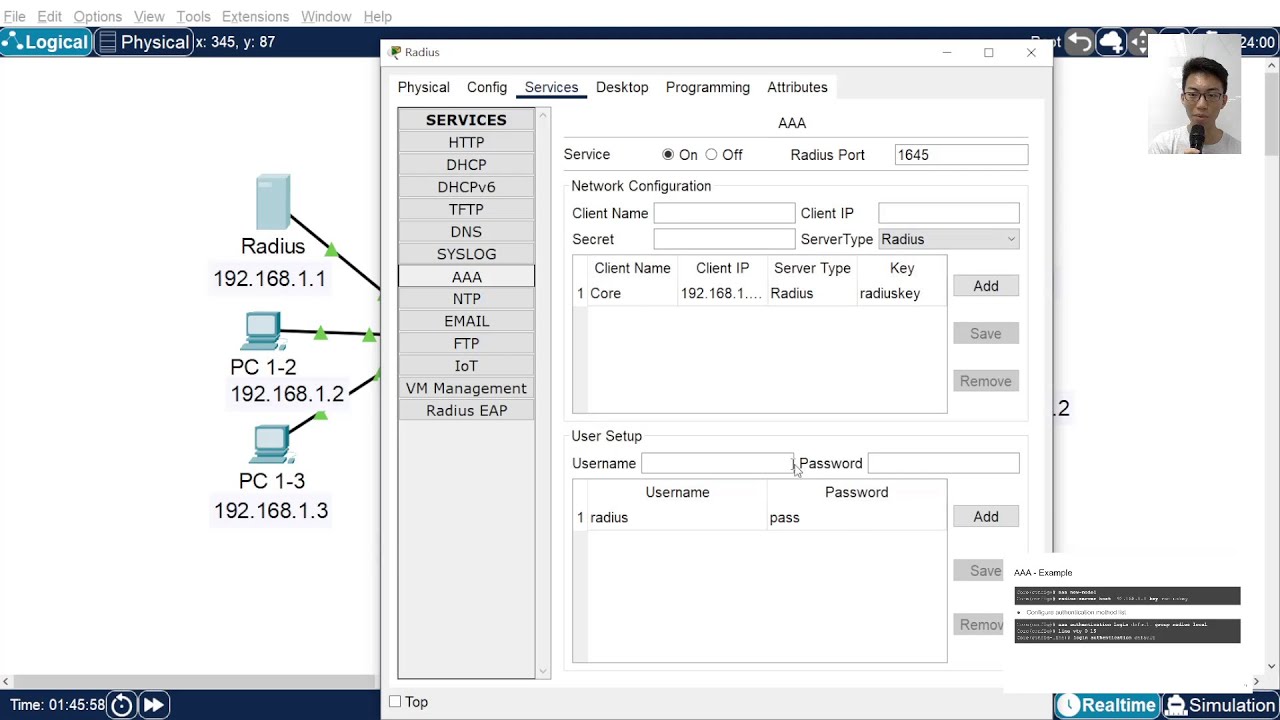The width and height of the screenshot is (1280, 720).
Task: Turn the AAA service Off
Action: (x=711, y=155)
